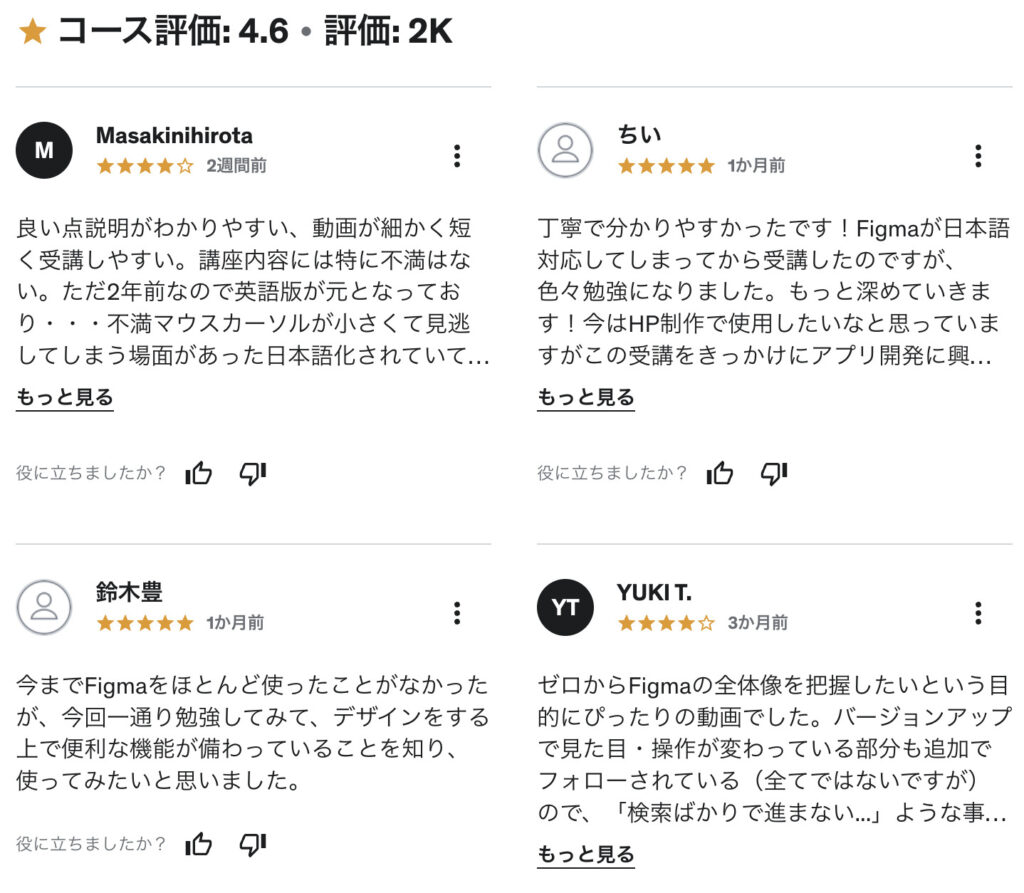This screenshot has width=1024, height=893.
Task: Click thumbs down on ちい's review
Action: click(774, 473)
